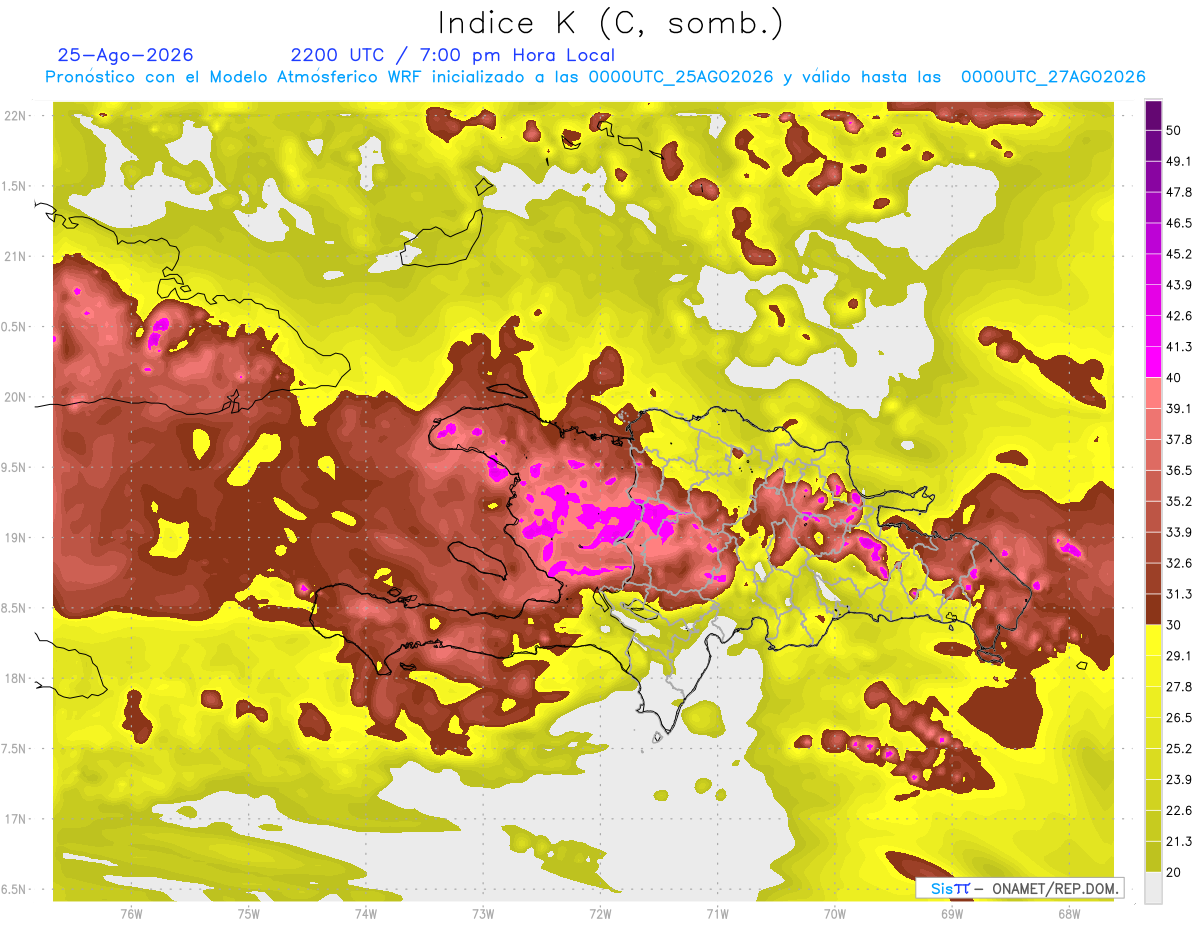Select the date text "25-Ago-2026"
Viewport: 1200px width, 927px height.
pyautogui.click(x=125, y=55)
